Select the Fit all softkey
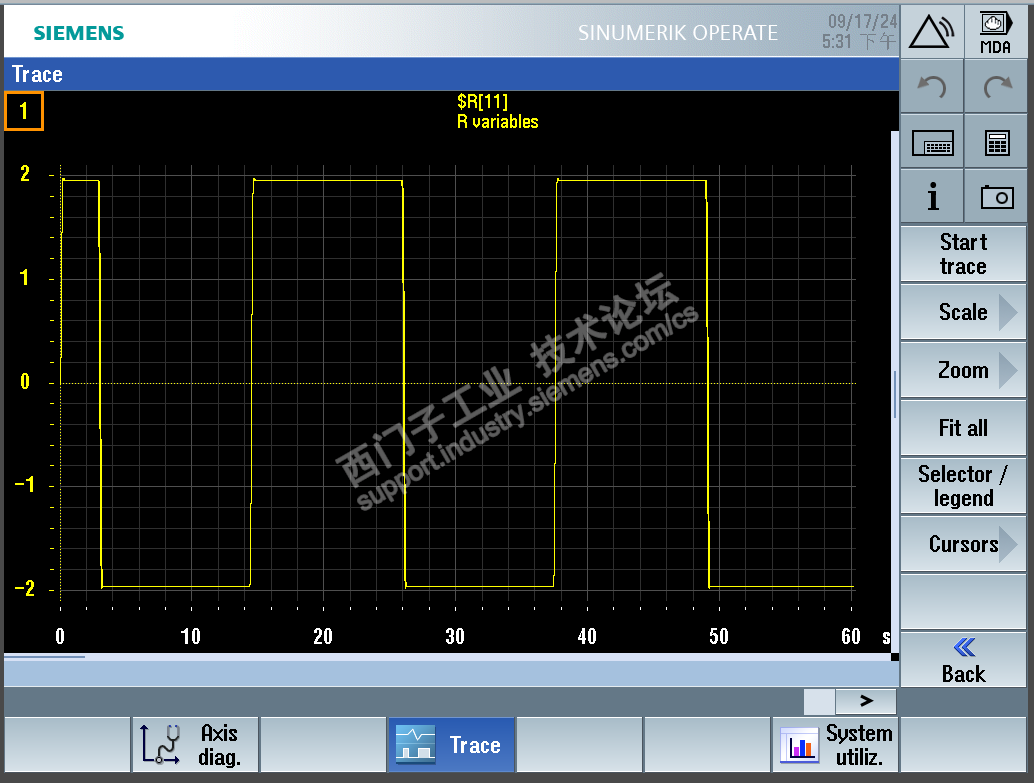 pos(963,428)
